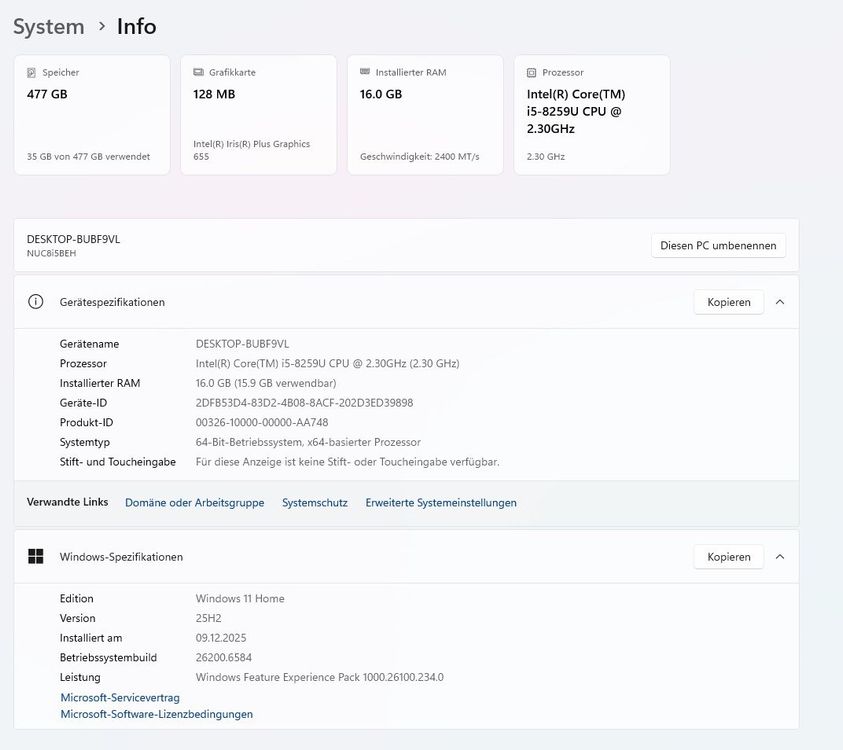Open the Systemschutz link
843x750 pixels.
click(314, 503)
